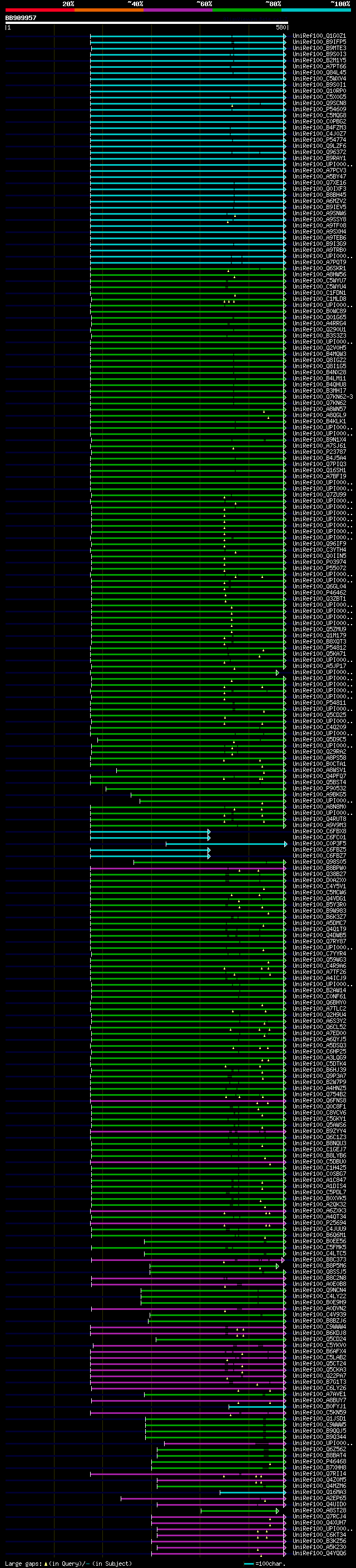Click the red 20% identity legend segment

(x=39, y=10)
